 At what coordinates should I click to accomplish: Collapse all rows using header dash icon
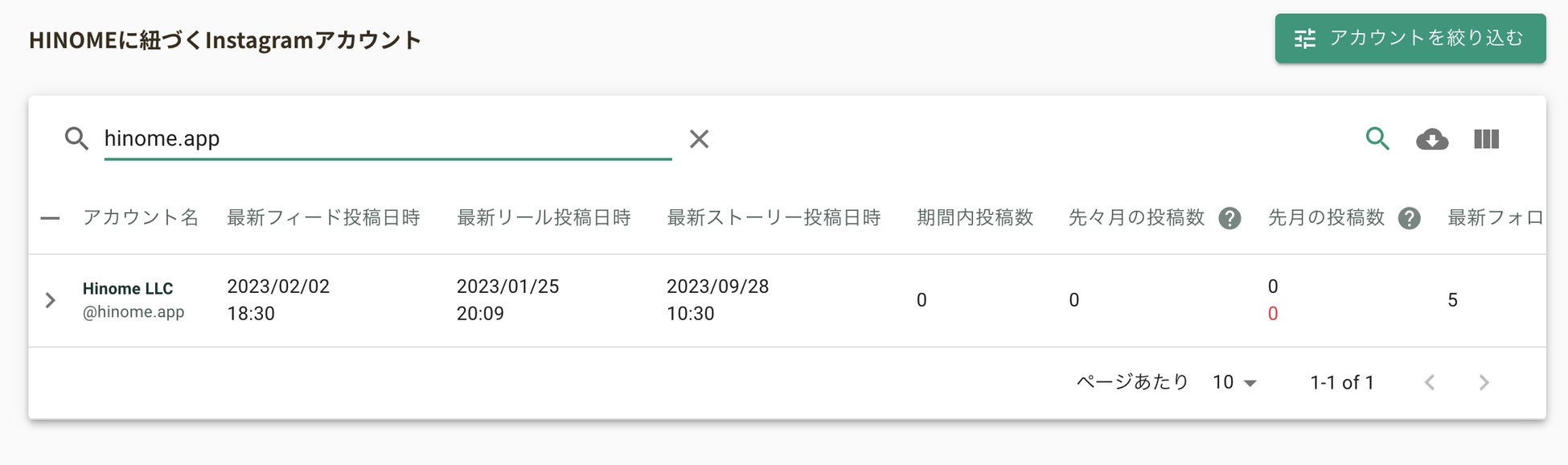[x=50, y=218]
